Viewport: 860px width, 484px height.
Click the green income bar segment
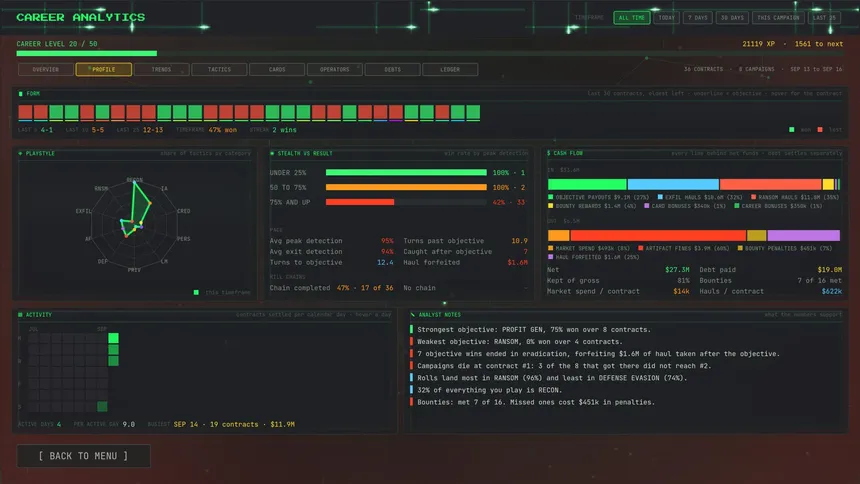[x=587, y=184]
